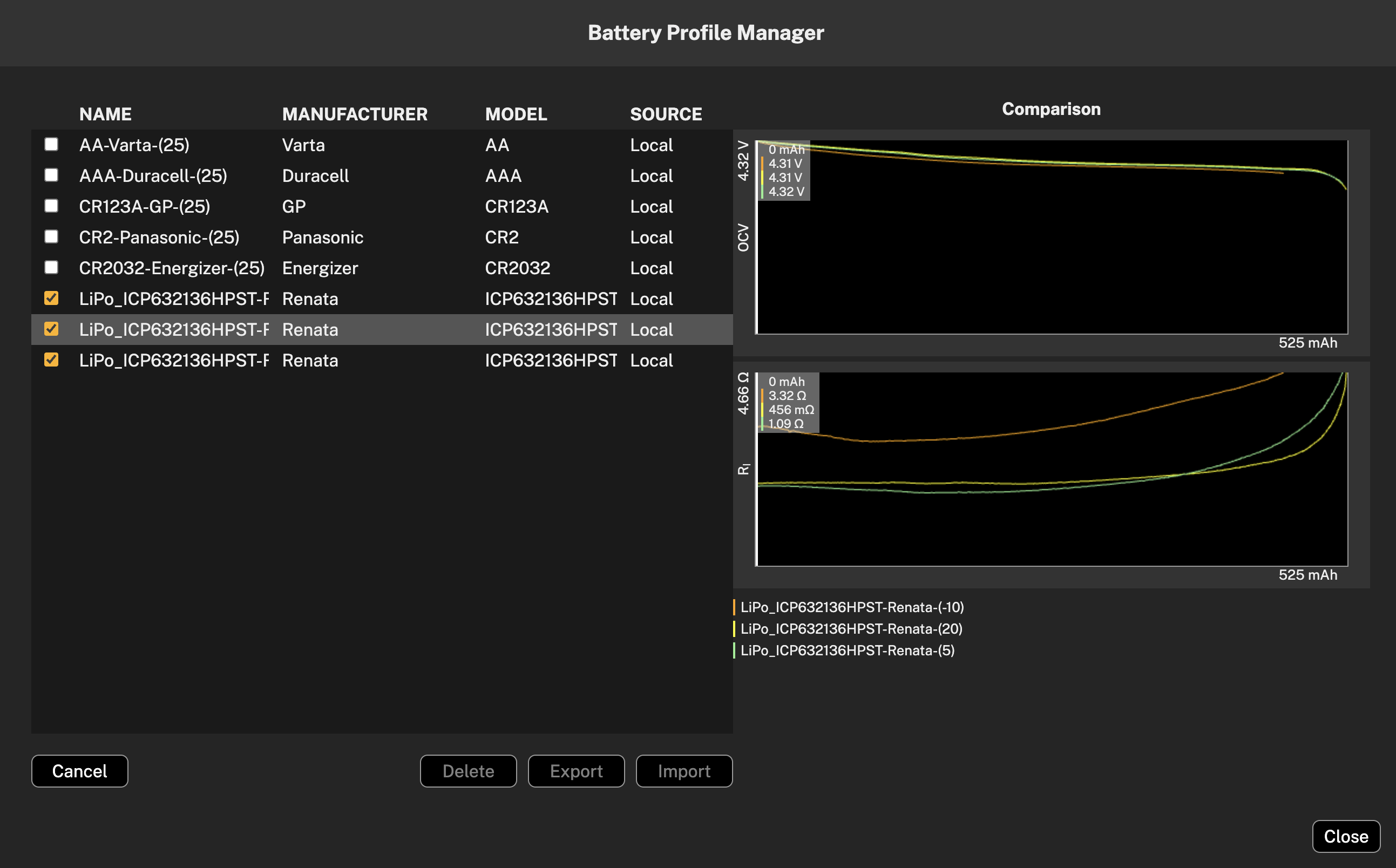Click the Renata-(5) legend entry

click(x=847, y=650)
